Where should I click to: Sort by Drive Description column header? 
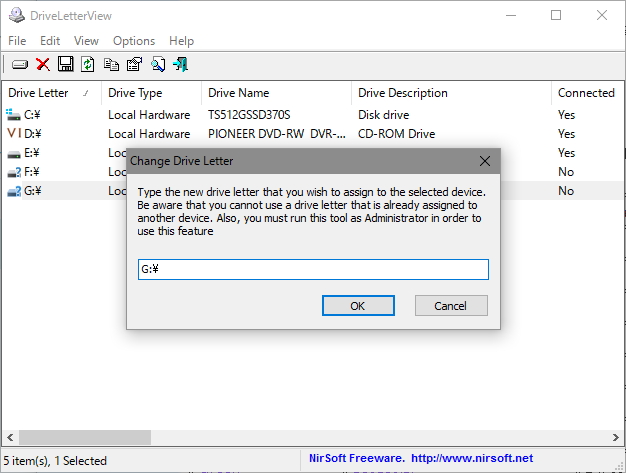click(x=452, y=93)
